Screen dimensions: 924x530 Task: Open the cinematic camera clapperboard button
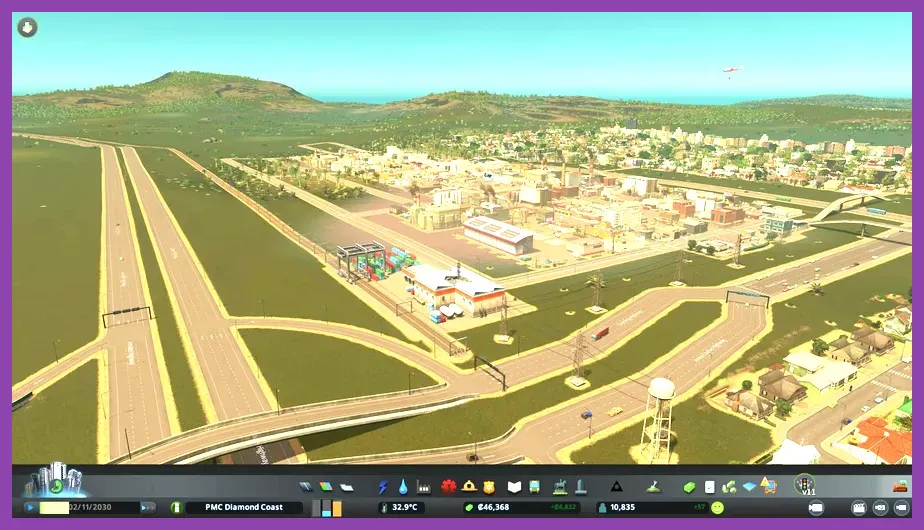point(859,508)
